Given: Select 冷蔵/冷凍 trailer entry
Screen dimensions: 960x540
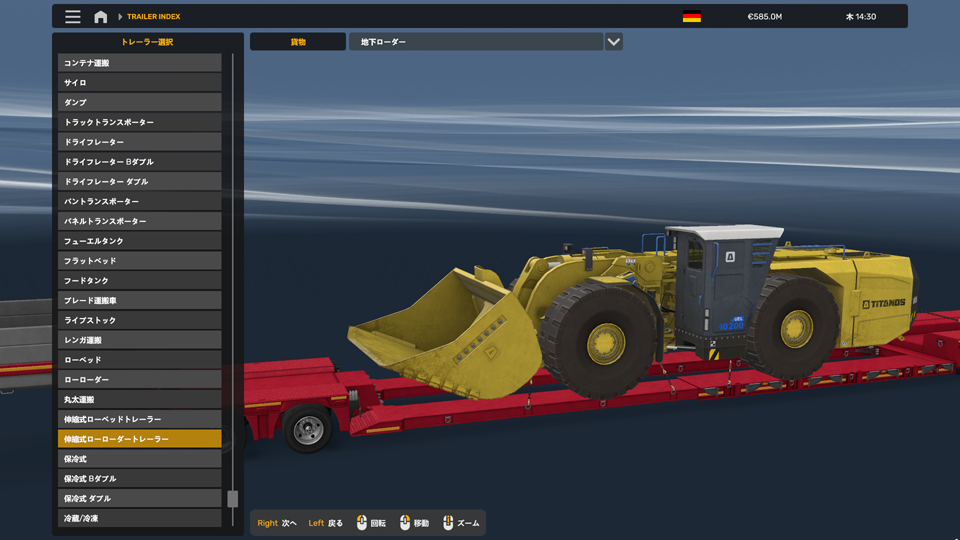Looking at the screenshot, I should point(139,518).
